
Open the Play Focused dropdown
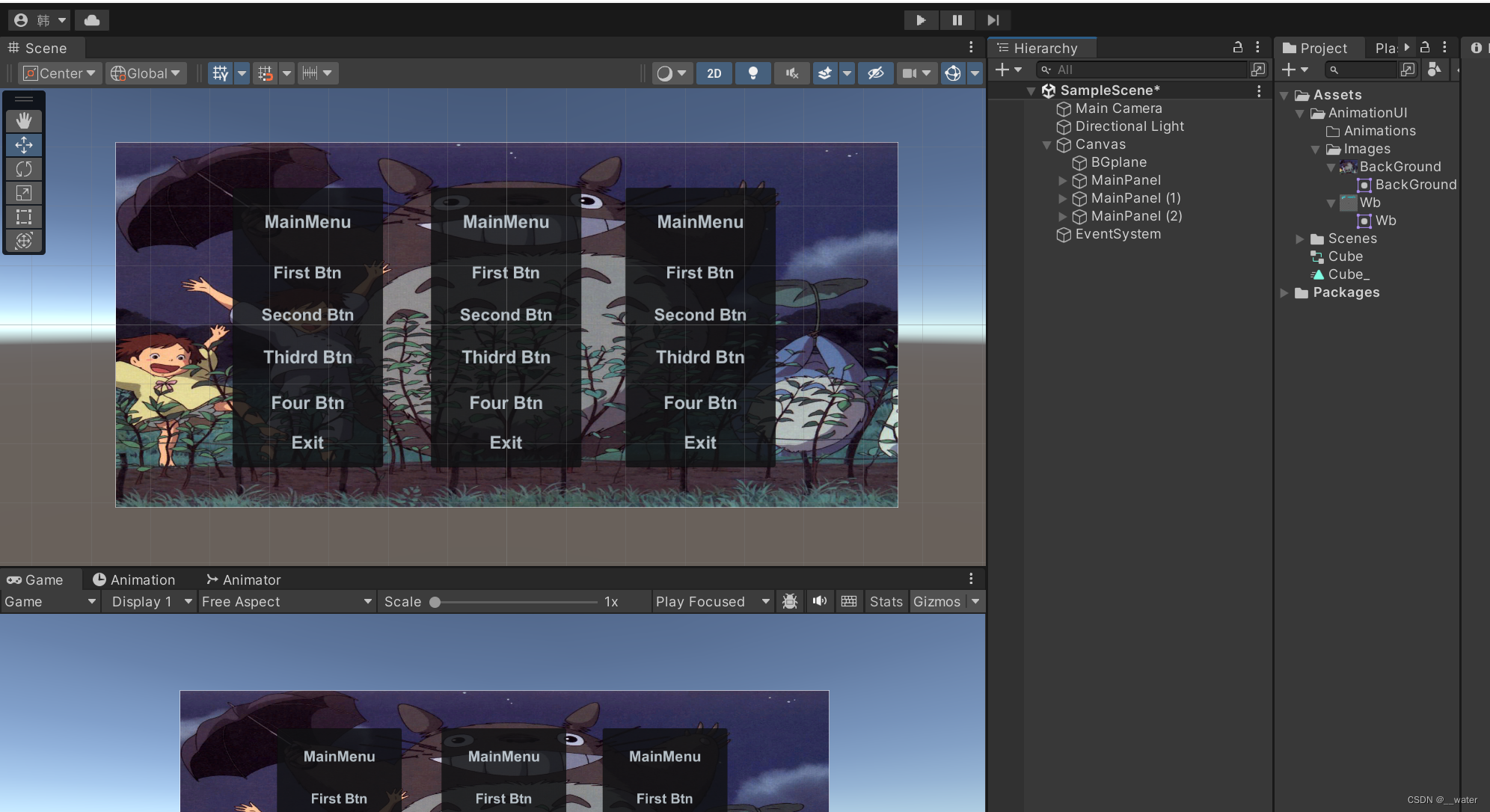click(713, 602)
